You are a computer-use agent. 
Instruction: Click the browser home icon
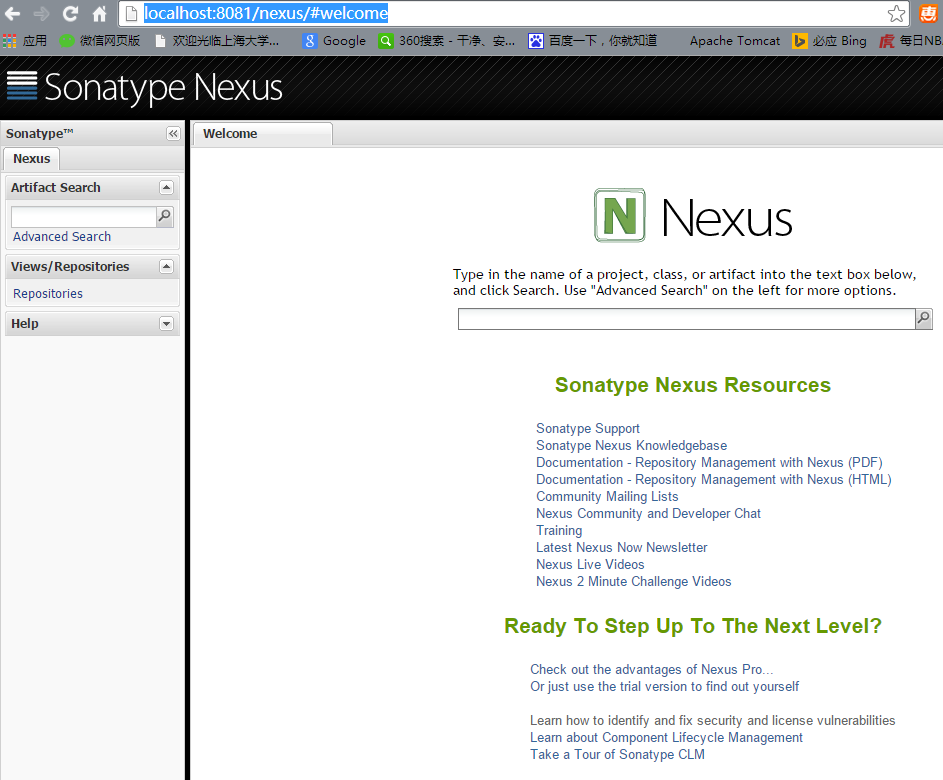[x=100, y=14]
